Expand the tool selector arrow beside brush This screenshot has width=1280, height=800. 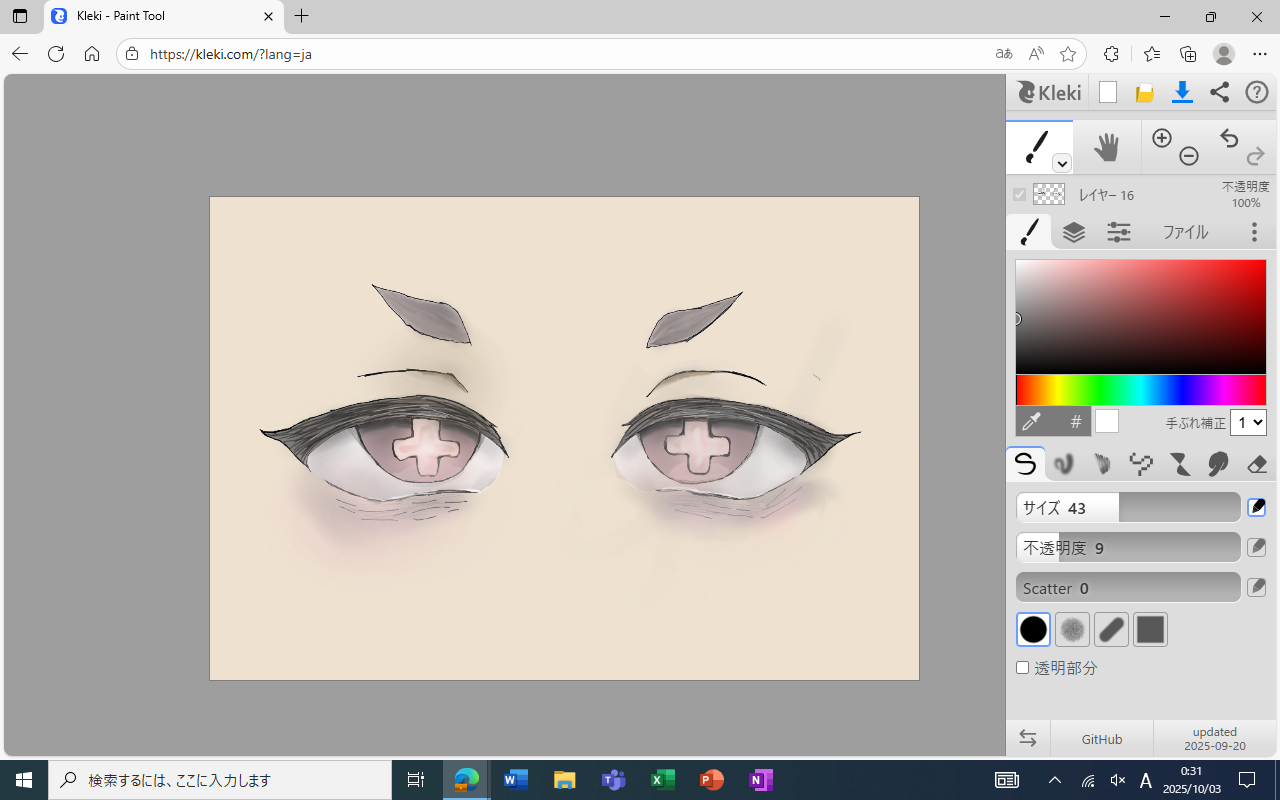(1062, 164)
